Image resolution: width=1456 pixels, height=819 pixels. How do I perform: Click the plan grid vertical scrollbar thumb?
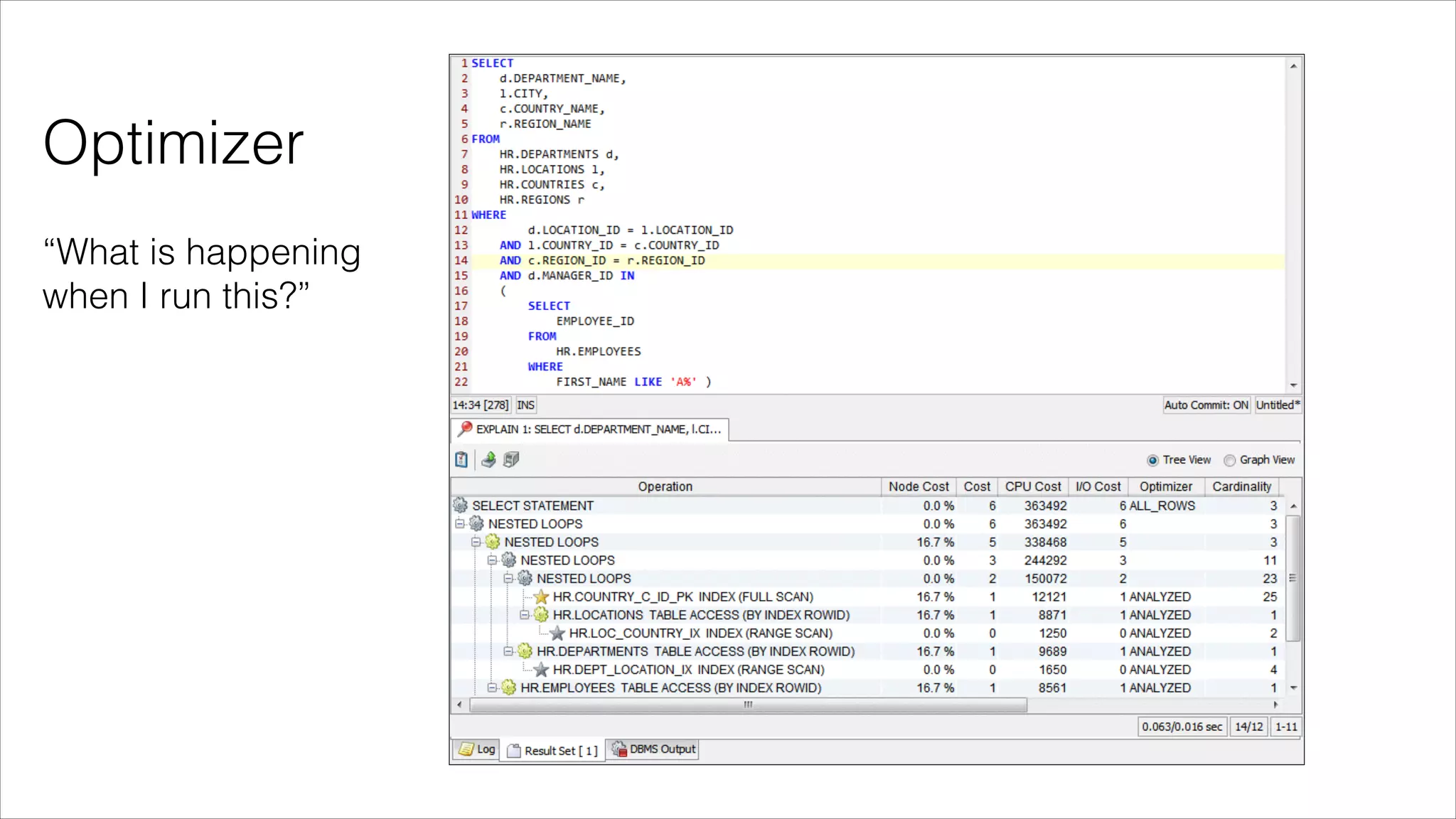coord(1293,579)
